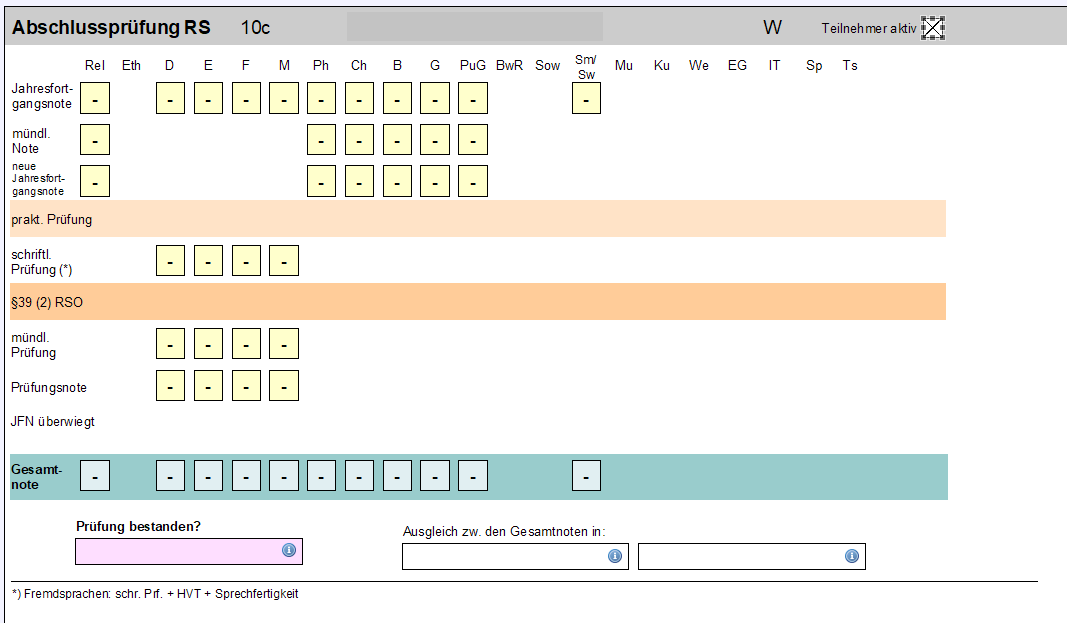The image size is (1067, 623).
Task: Click the Abschlussprüfung RS title
Action: tap(111, 28)
